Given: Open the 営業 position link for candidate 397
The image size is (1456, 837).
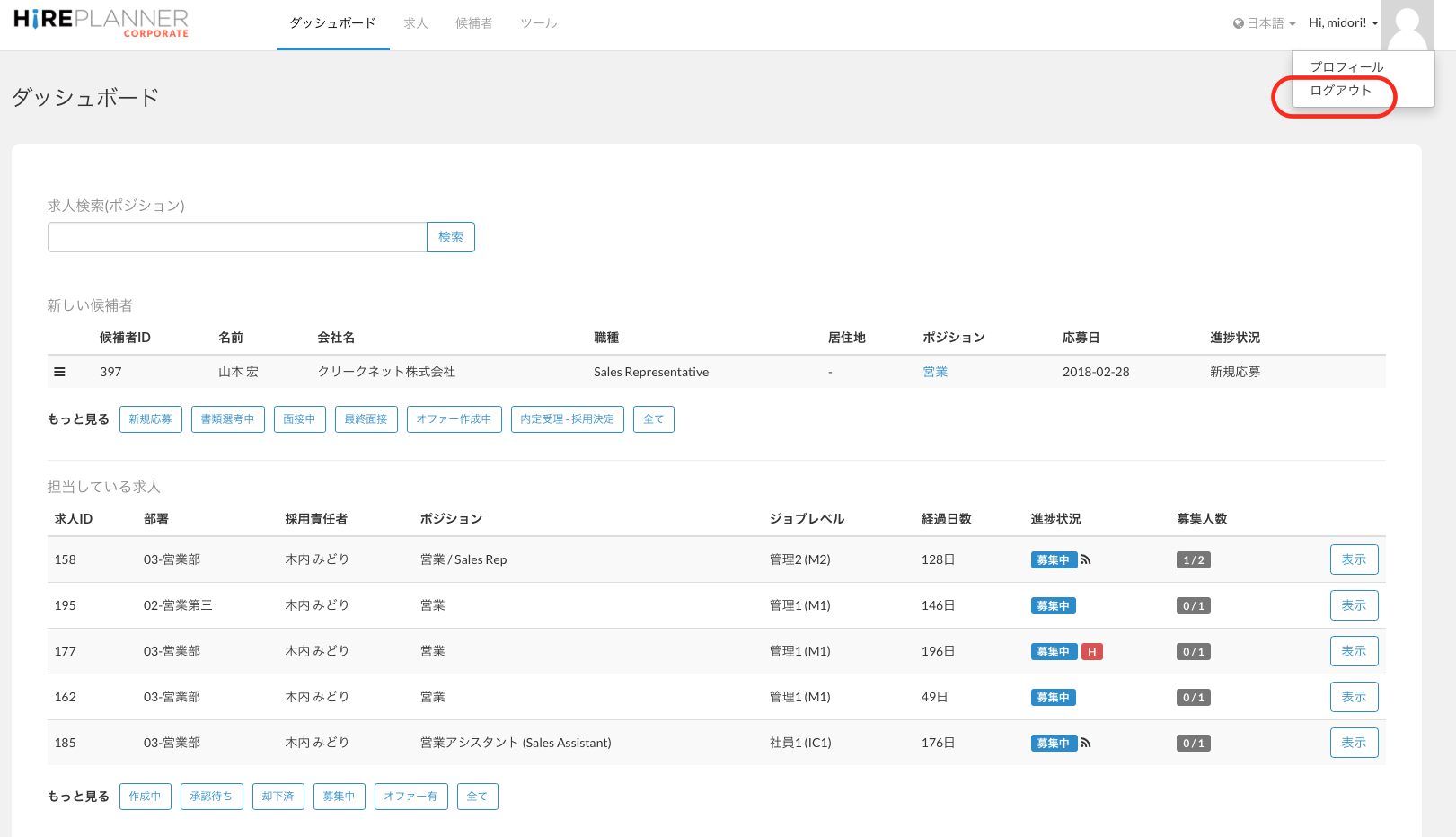Looking at the screenshot, I should (935, 372).
